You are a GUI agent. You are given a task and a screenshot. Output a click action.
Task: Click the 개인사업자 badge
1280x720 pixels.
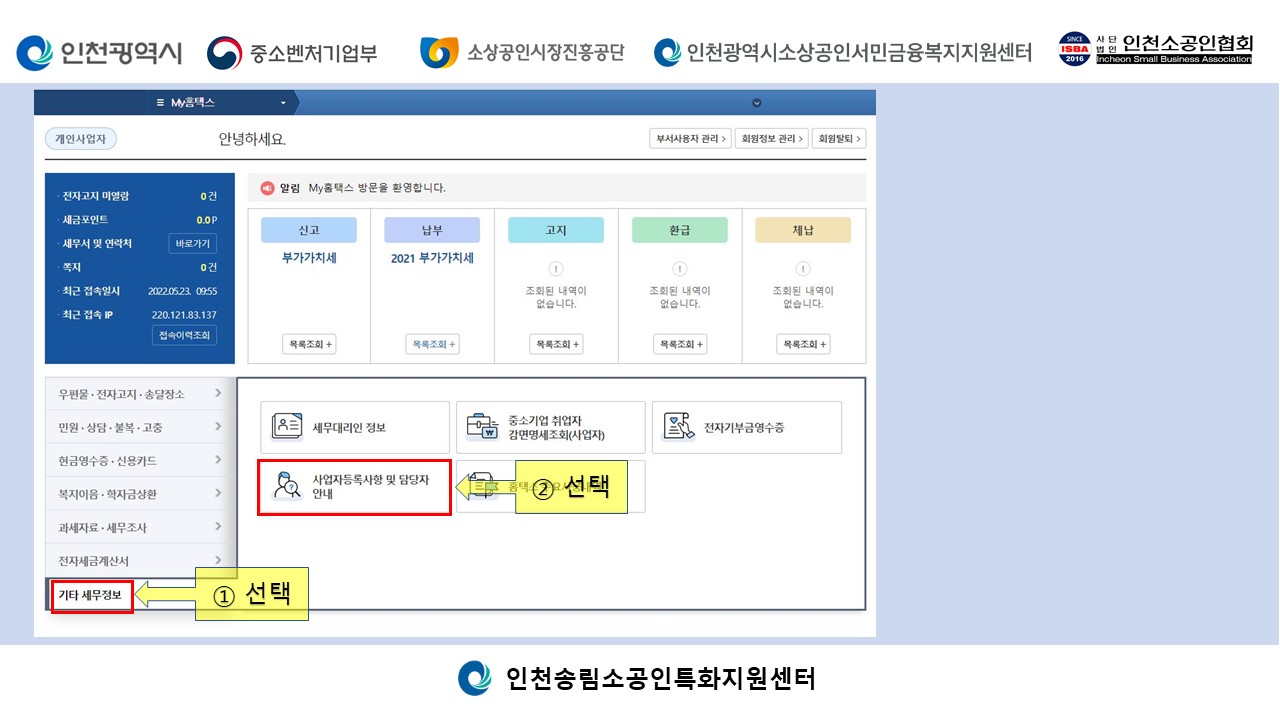[81, 139]
